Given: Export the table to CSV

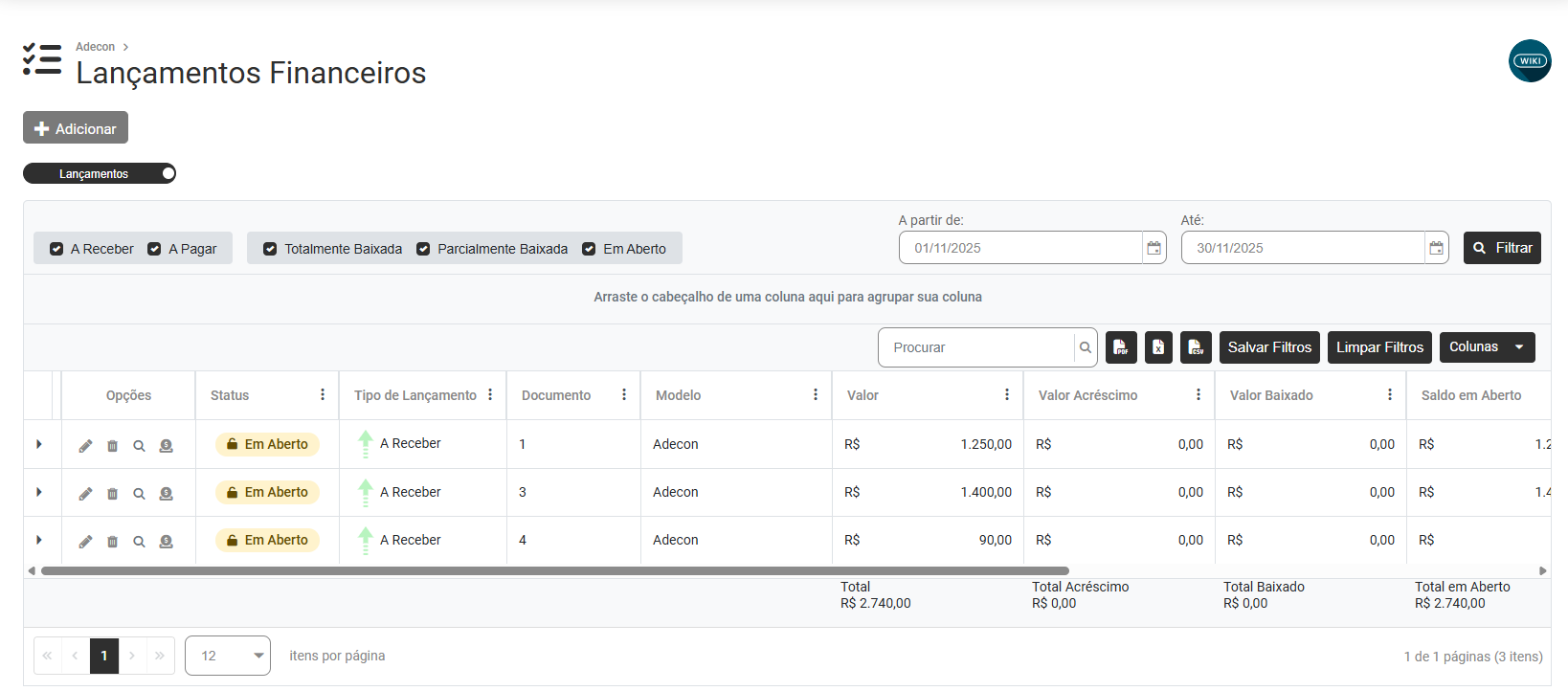Looking at the screenshot, I should click(x=1196, y=347).
